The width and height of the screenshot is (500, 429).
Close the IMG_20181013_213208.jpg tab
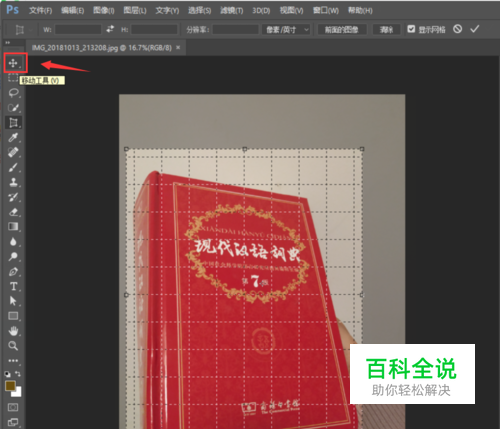[178, 48]
